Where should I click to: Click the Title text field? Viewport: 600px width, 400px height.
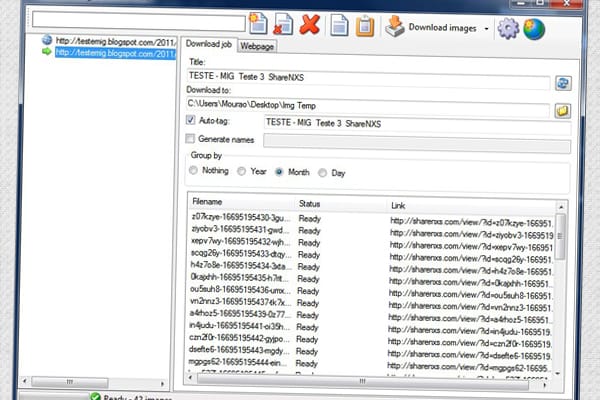368,78
